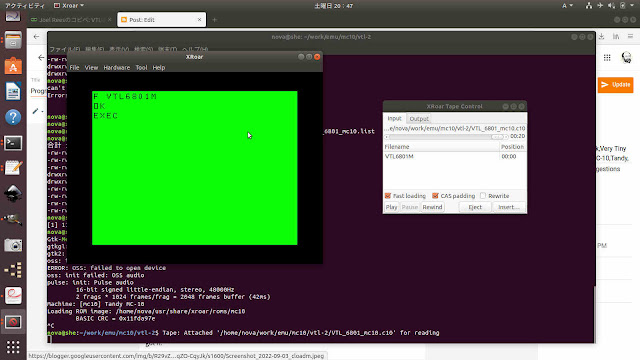Open the Tool menu in XRoar
The width and height of the screenshot is (640, 360).
[141, 68]
